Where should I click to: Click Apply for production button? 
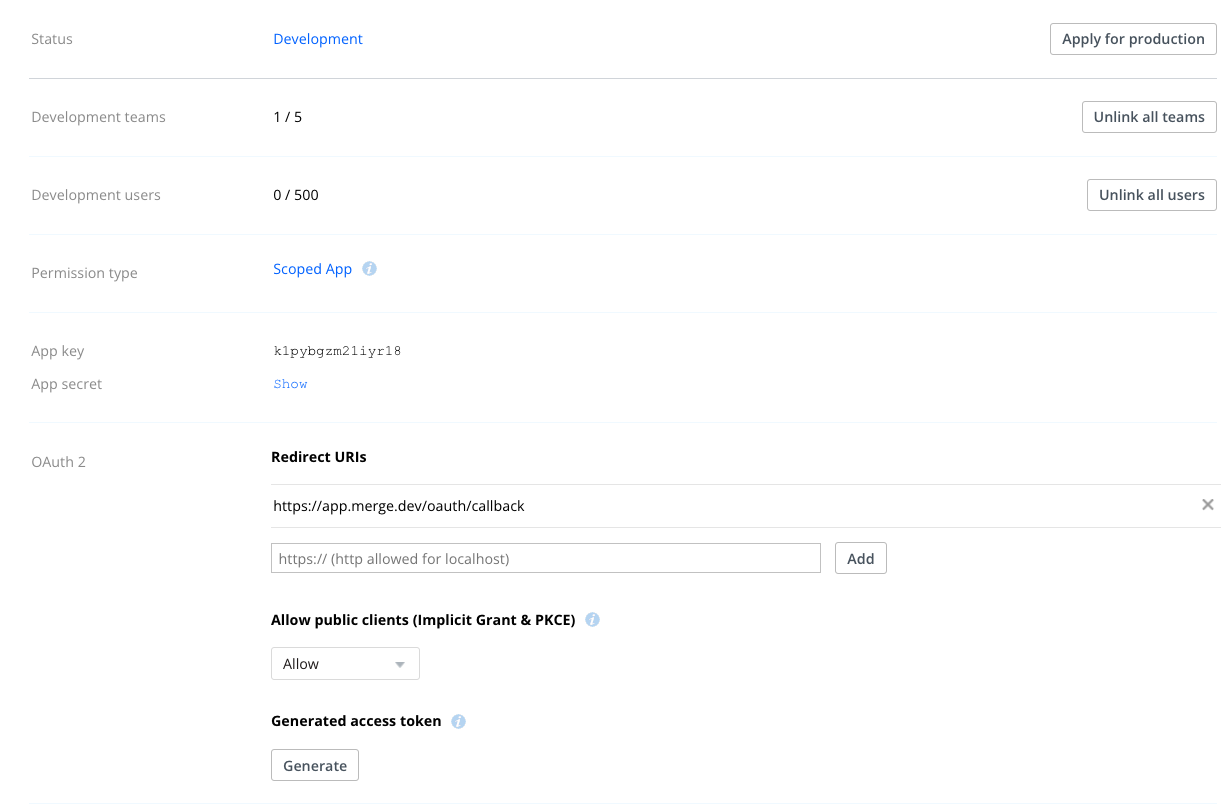tap(1132, 39)
